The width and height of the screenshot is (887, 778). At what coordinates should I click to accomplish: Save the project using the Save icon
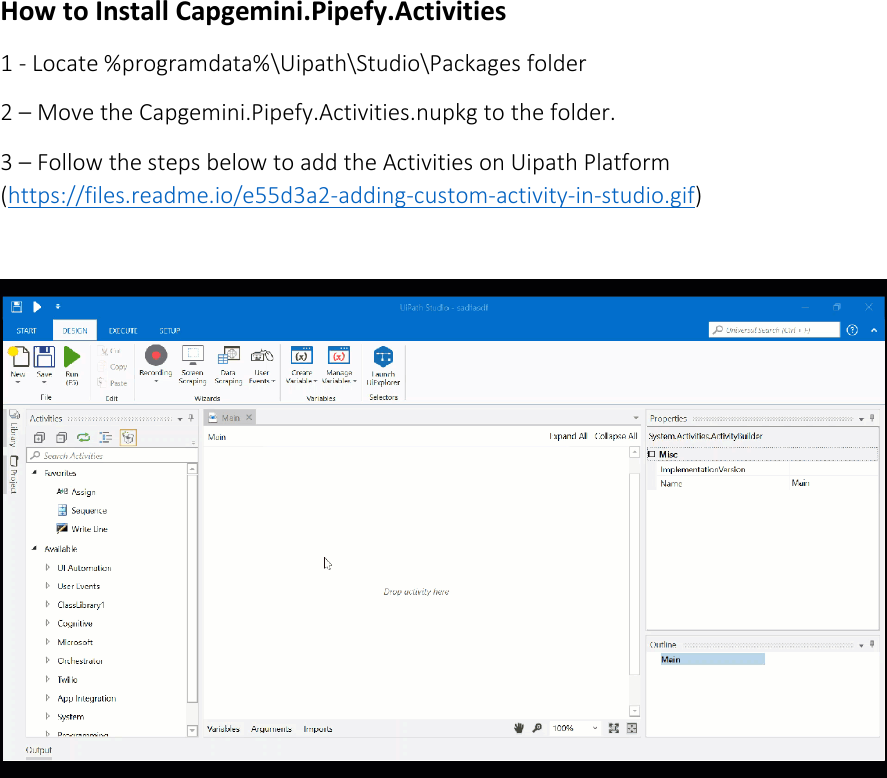coord(43,358)
